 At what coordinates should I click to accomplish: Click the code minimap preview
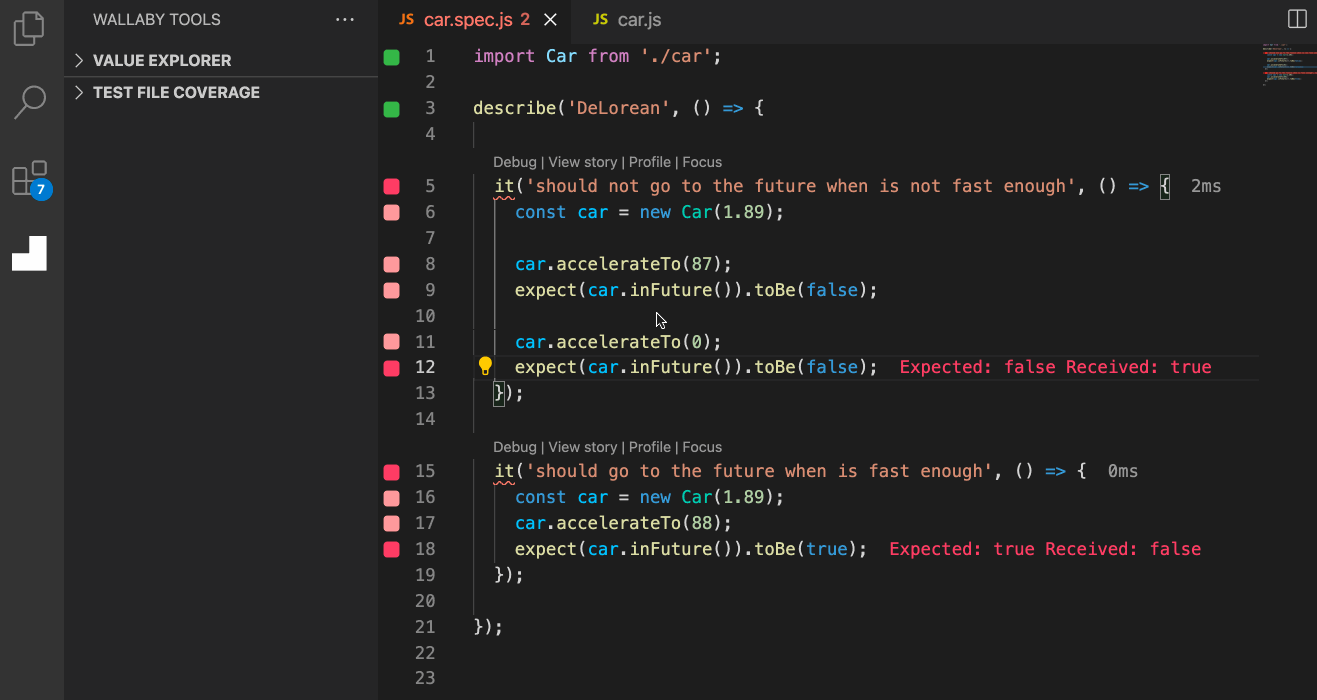coord(1286,65)
